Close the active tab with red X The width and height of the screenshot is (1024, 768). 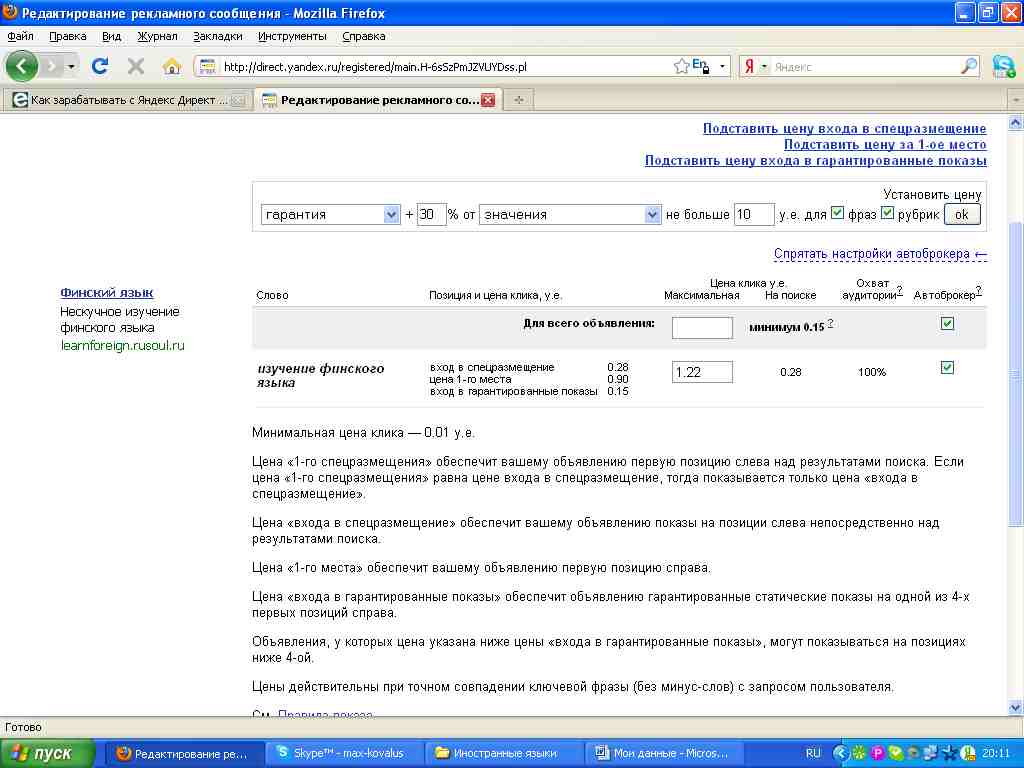click(x=488, y=100)
